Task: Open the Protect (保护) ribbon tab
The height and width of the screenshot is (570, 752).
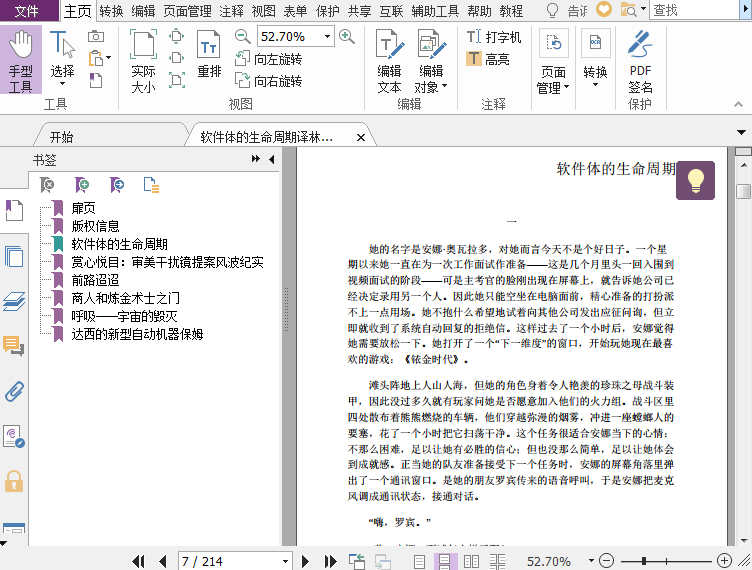Action: pyautogui.click(x=328, y=11)
